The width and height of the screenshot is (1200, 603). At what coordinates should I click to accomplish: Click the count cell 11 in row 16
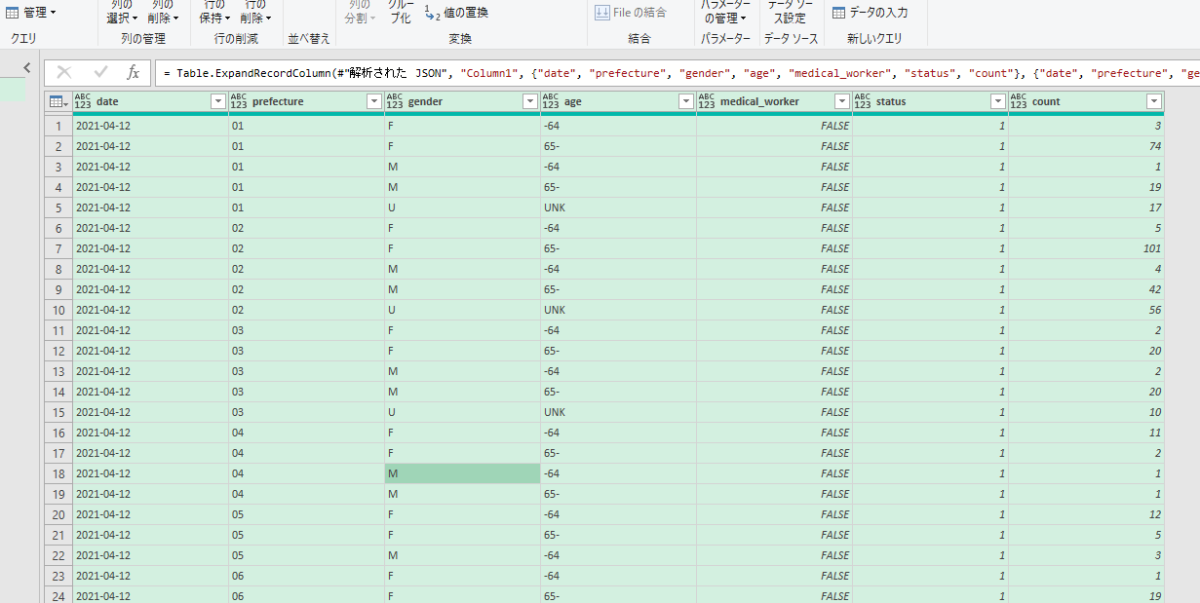1086,432
